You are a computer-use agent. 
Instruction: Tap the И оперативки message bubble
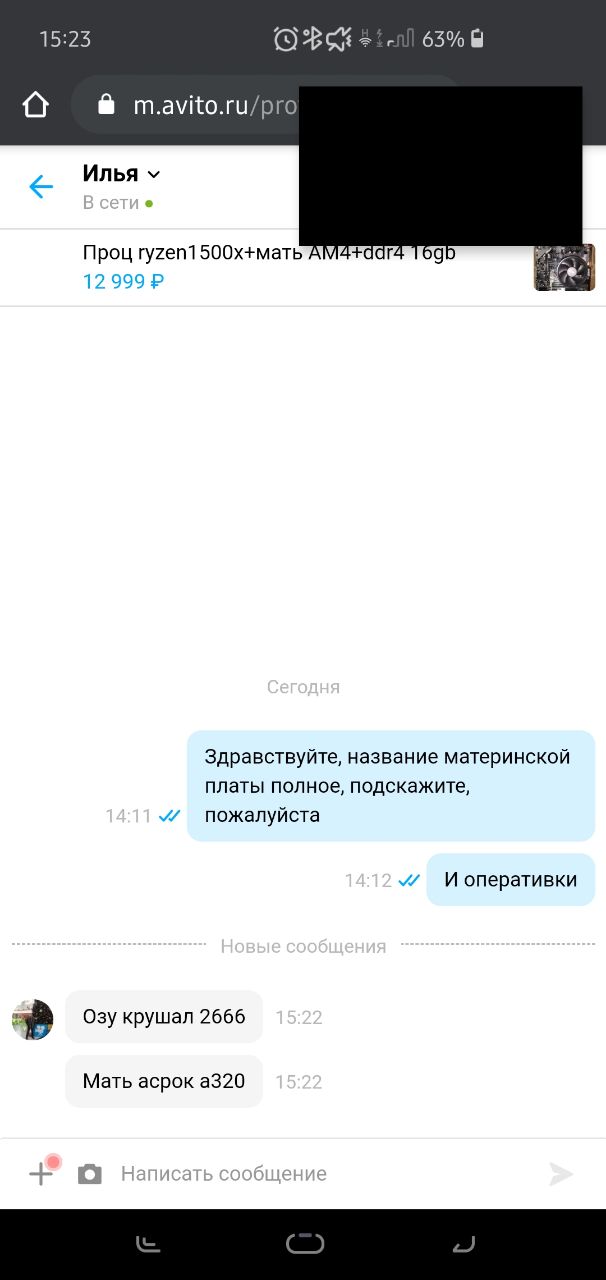[511, 880]
